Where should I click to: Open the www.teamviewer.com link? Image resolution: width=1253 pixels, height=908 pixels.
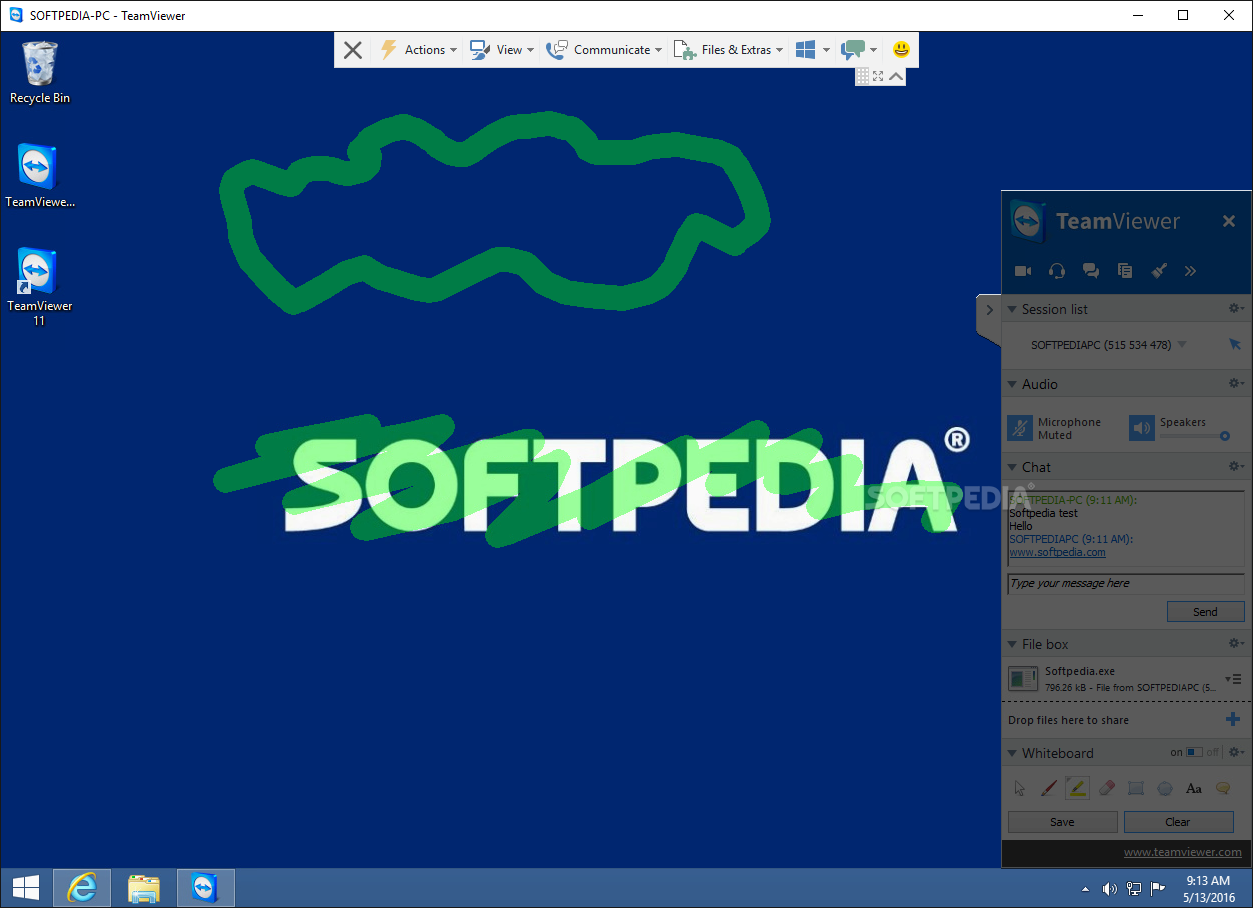point(1182,853)
